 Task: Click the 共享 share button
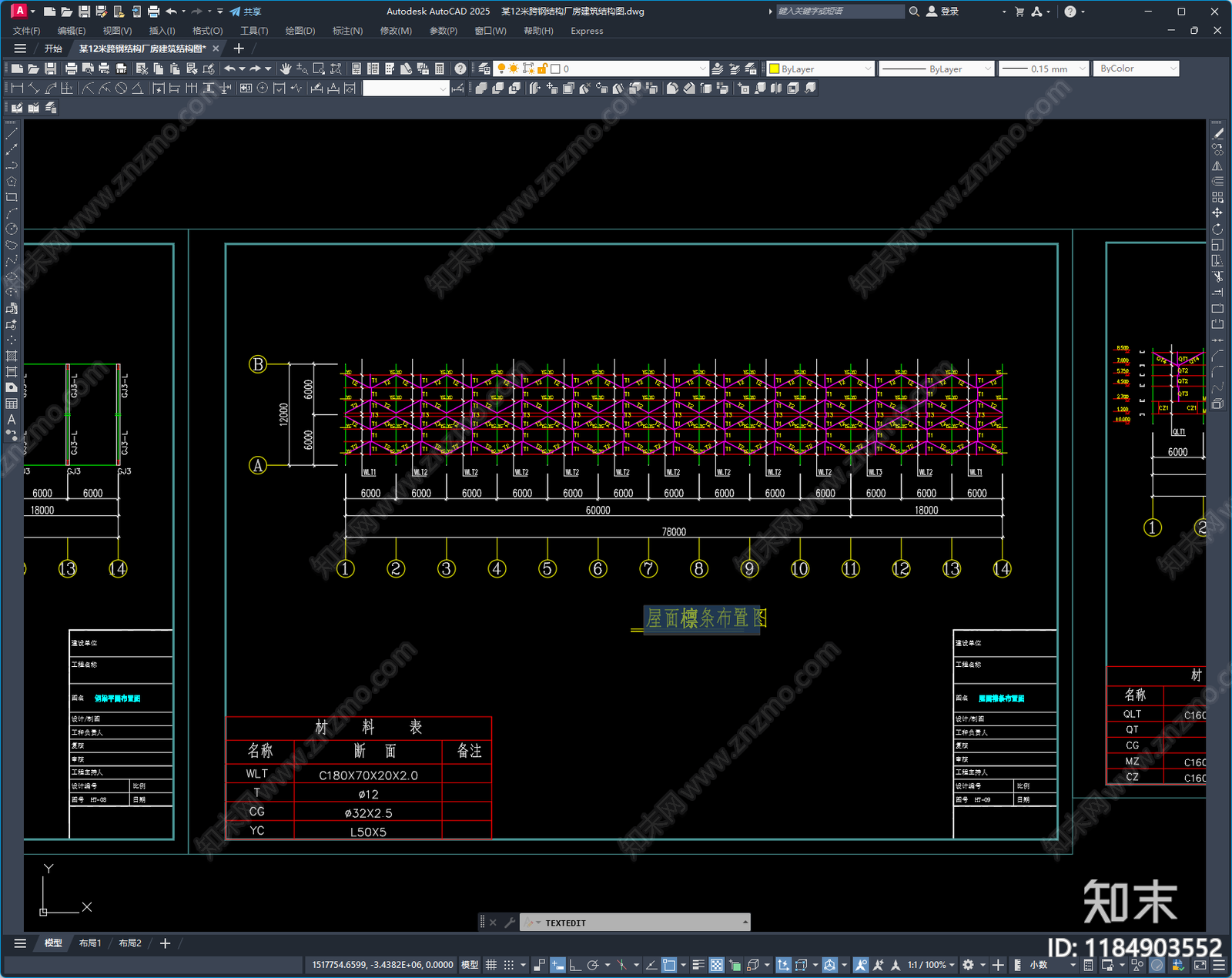(x=246, y=12)
